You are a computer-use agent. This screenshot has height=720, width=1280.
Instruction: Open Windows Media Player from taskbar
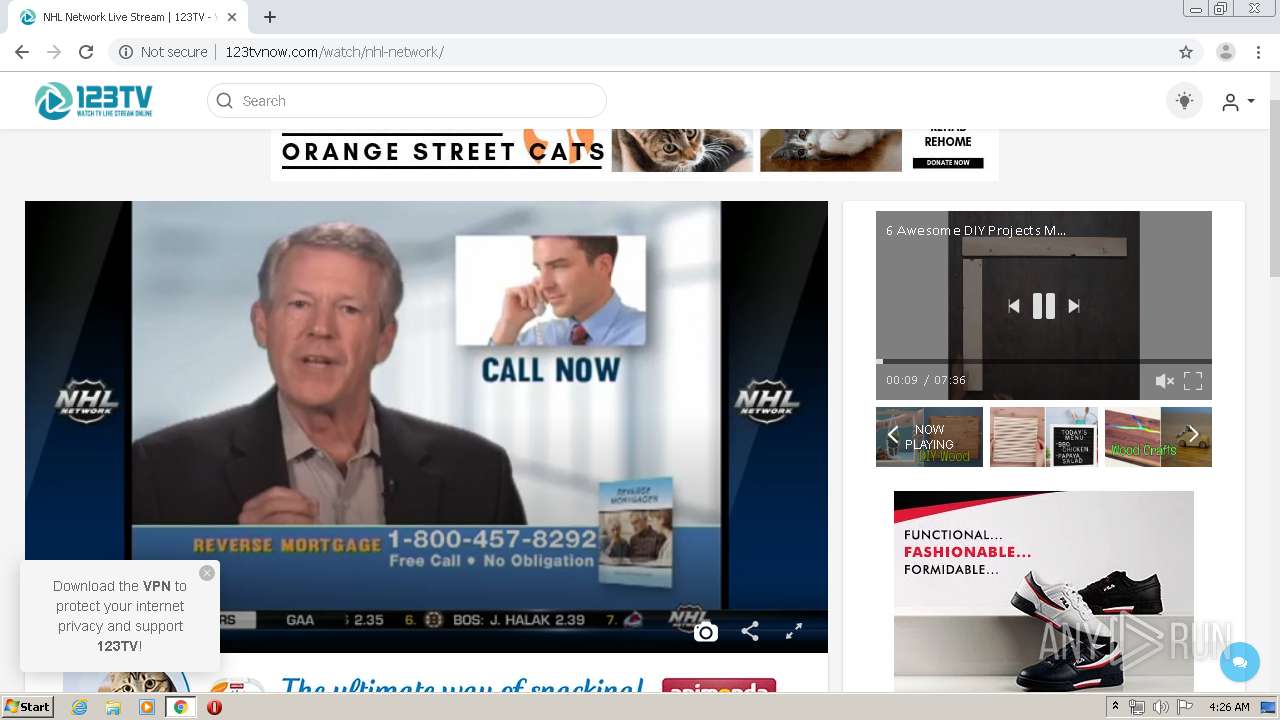pyautogui.click(x=147, y=707)
